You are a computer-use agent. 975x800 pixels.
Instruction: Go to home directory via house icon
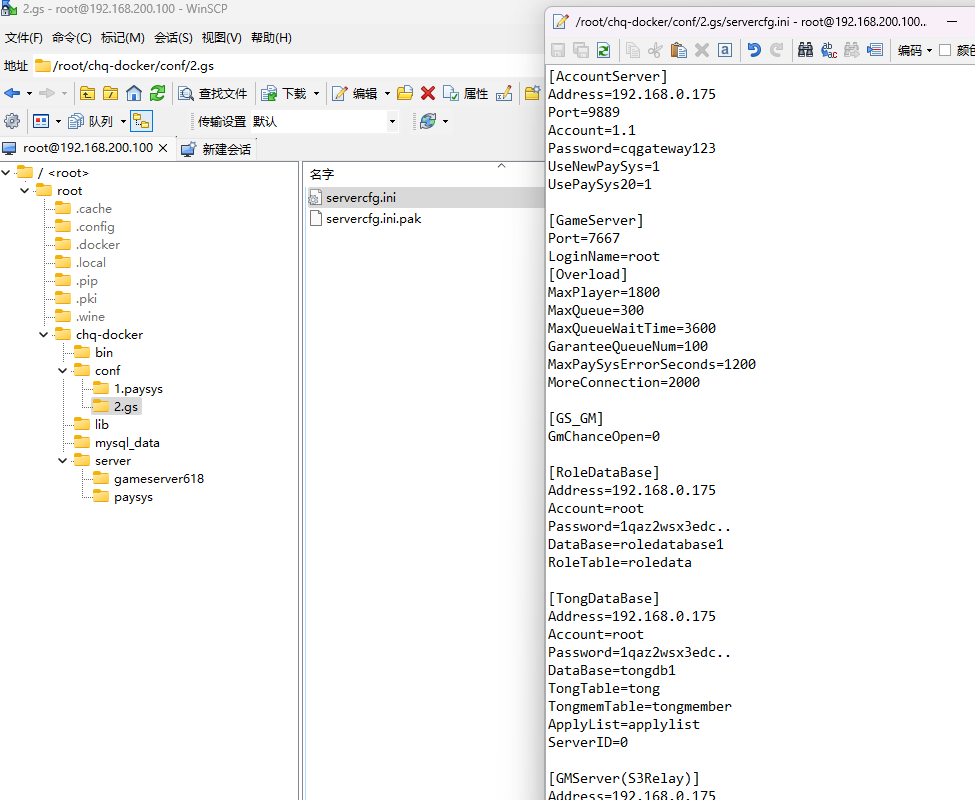134,93
